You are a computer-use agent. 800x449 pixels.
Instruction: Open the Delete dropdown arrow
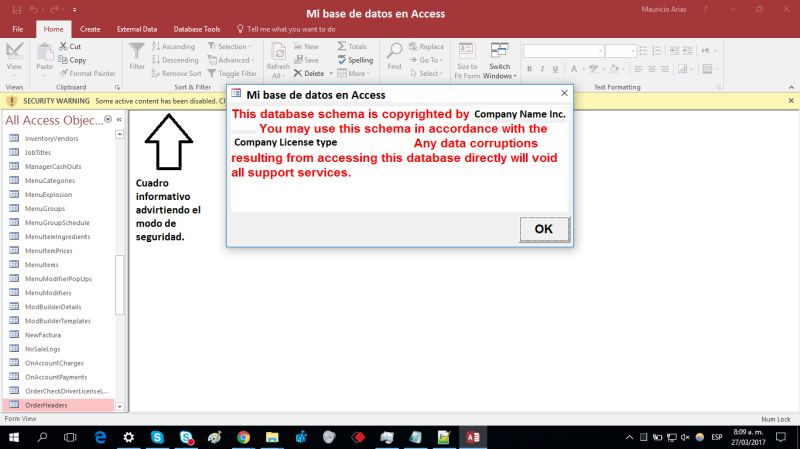pos(331,73)
